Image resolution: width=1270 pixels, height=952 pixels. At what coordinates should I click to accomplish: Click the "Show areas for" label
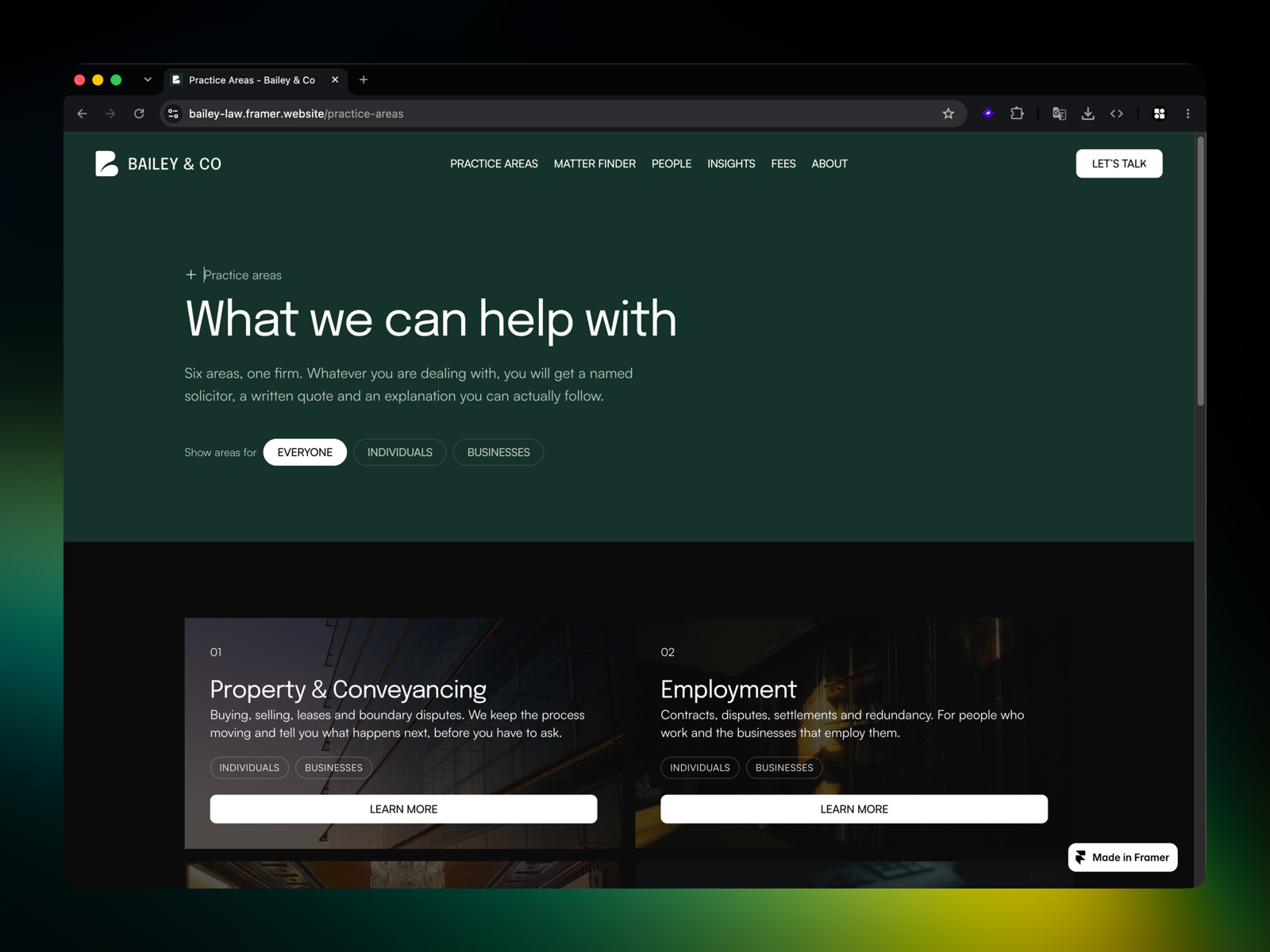point(221,452)
